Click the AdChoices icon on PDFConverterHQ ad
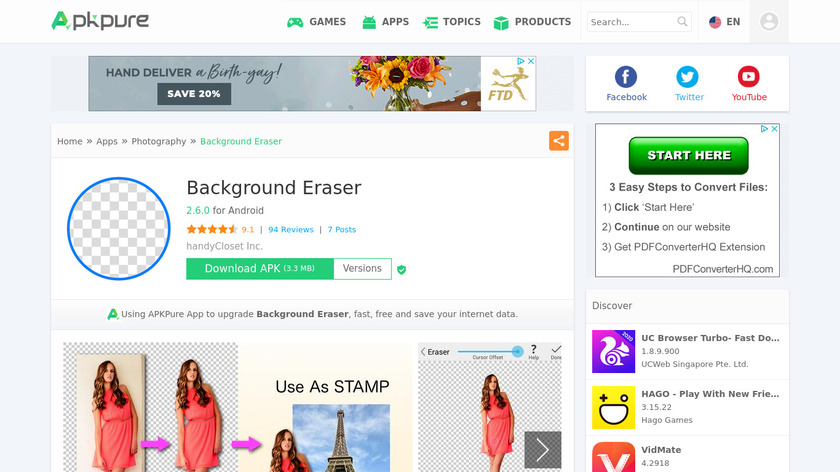Viewport: 840px width, 472px height. point(764,129)
